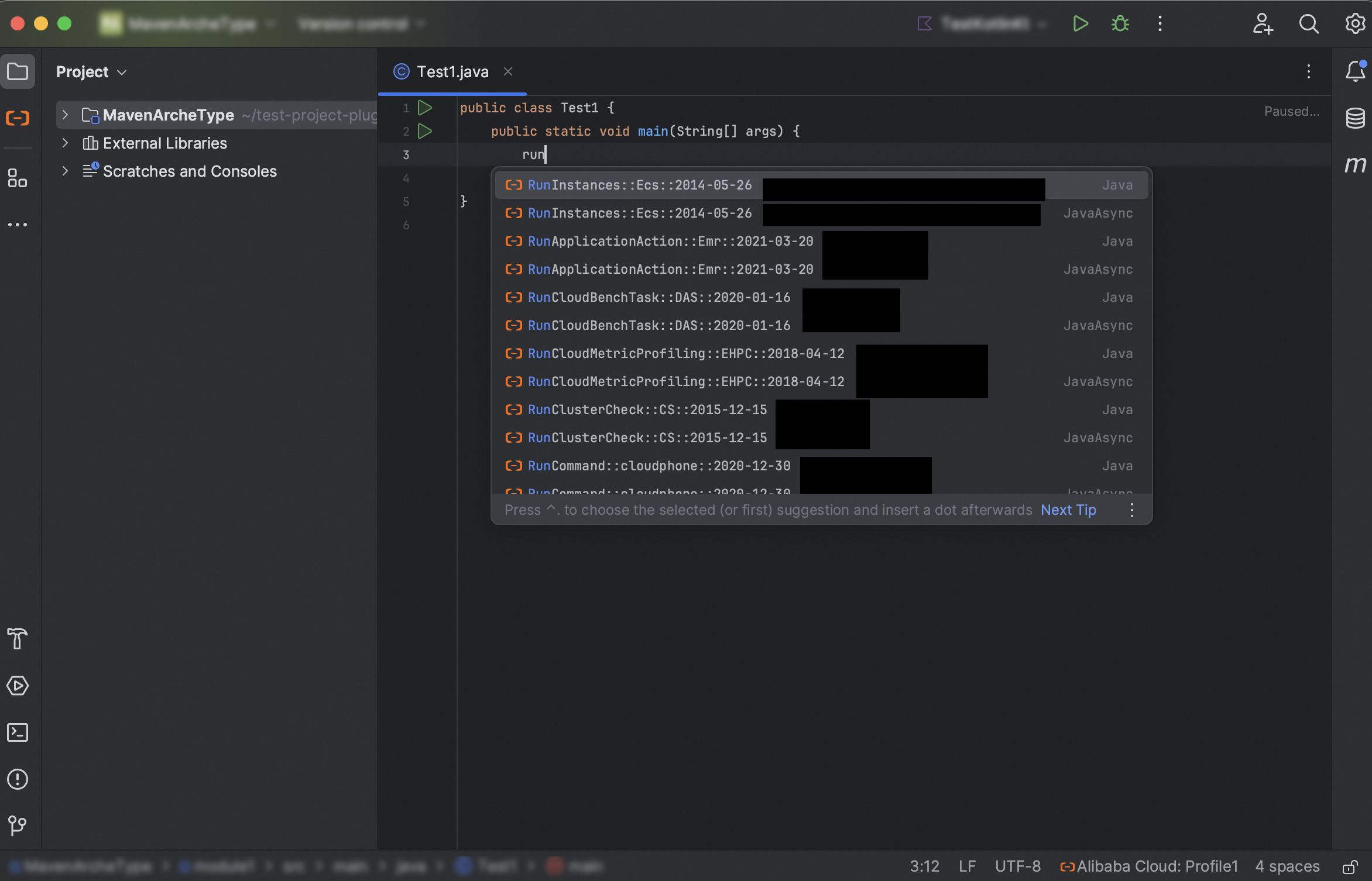
Task: Expand Scratches and Consoles node
Action: tap(66, 171)
